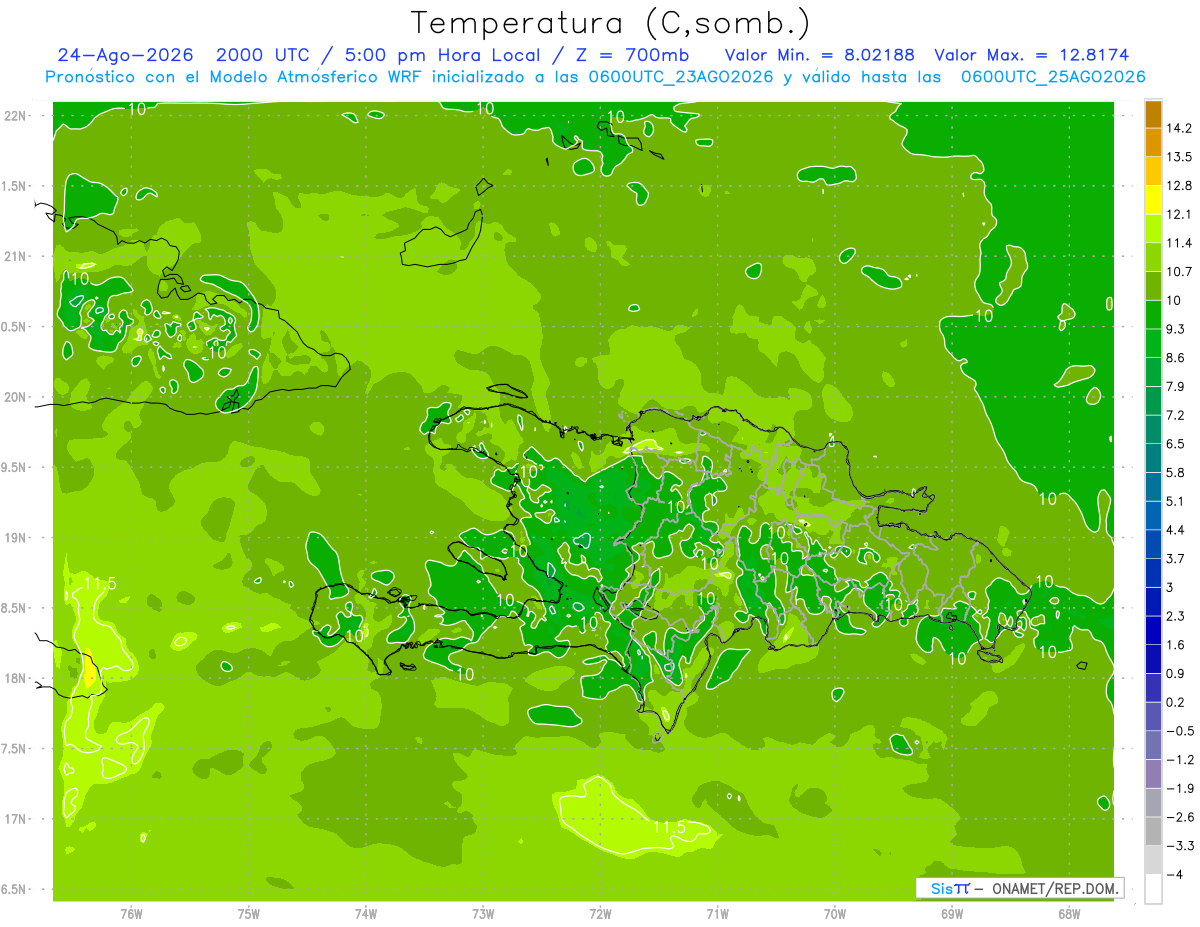Image resolution: width=1200 pixels, height=927 pixels.
Task: Click the "19N" latitude axis label
Action: (x=14, y=538)
